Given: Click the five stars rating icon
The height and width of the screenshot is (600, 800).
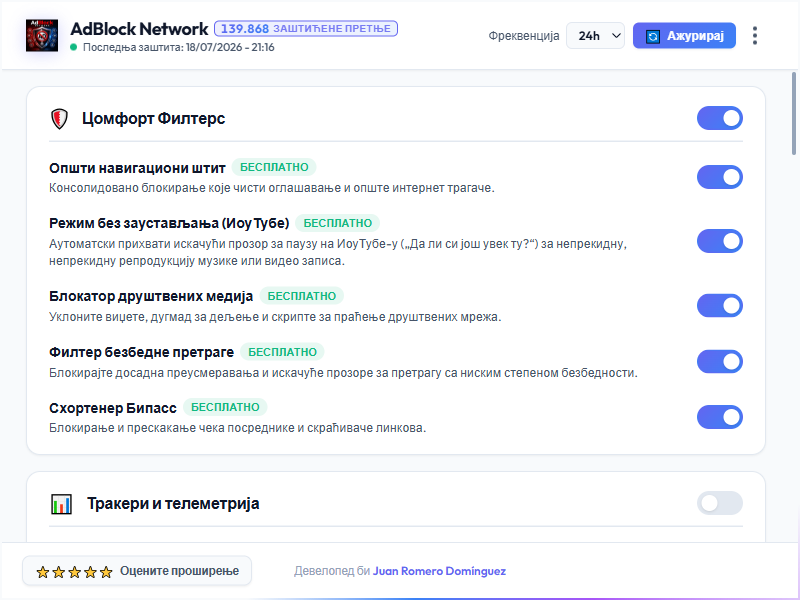Looking at the screenshot, I should point(74,571).
